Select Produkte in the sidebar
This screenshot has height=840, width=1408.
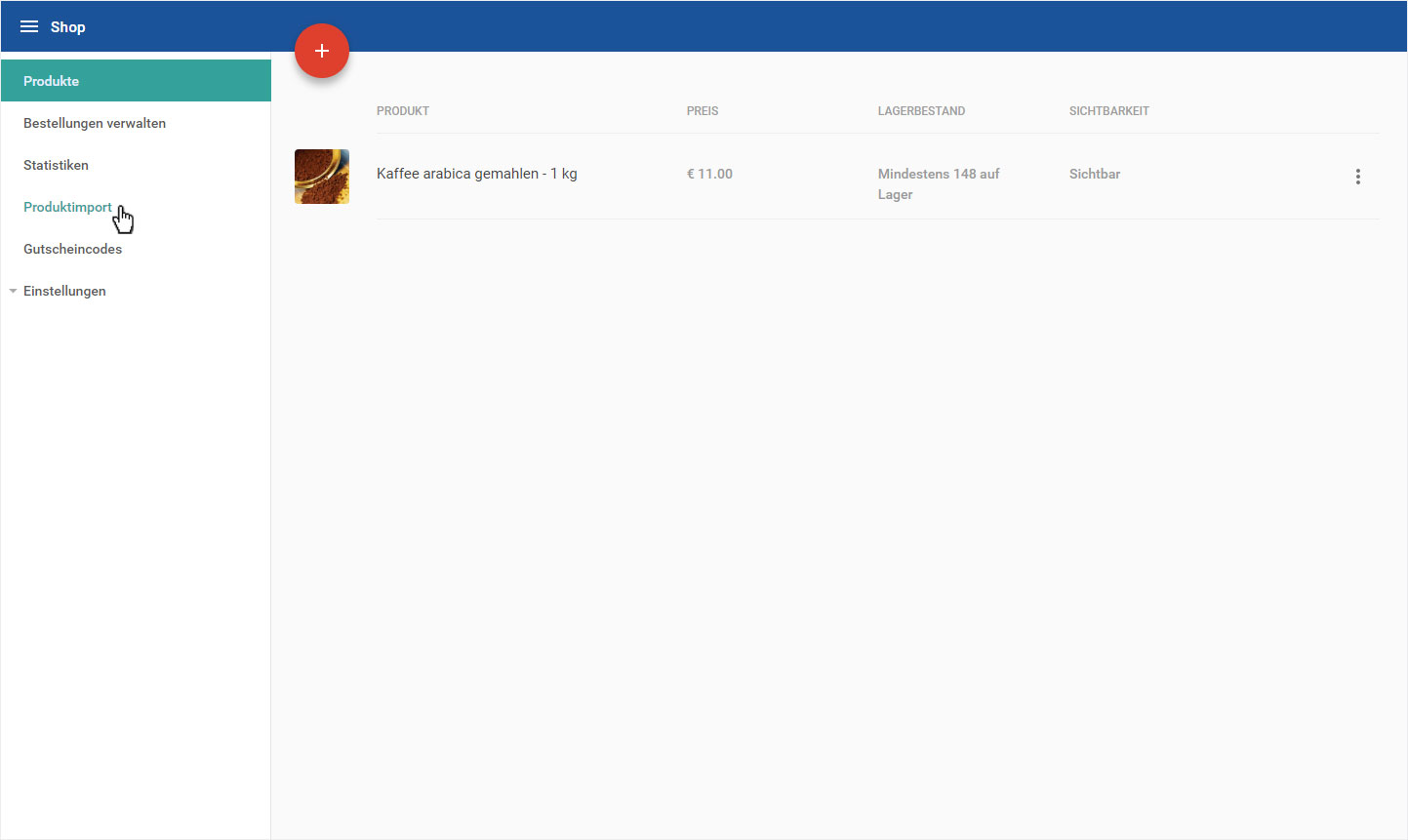(x=136, y=81)
